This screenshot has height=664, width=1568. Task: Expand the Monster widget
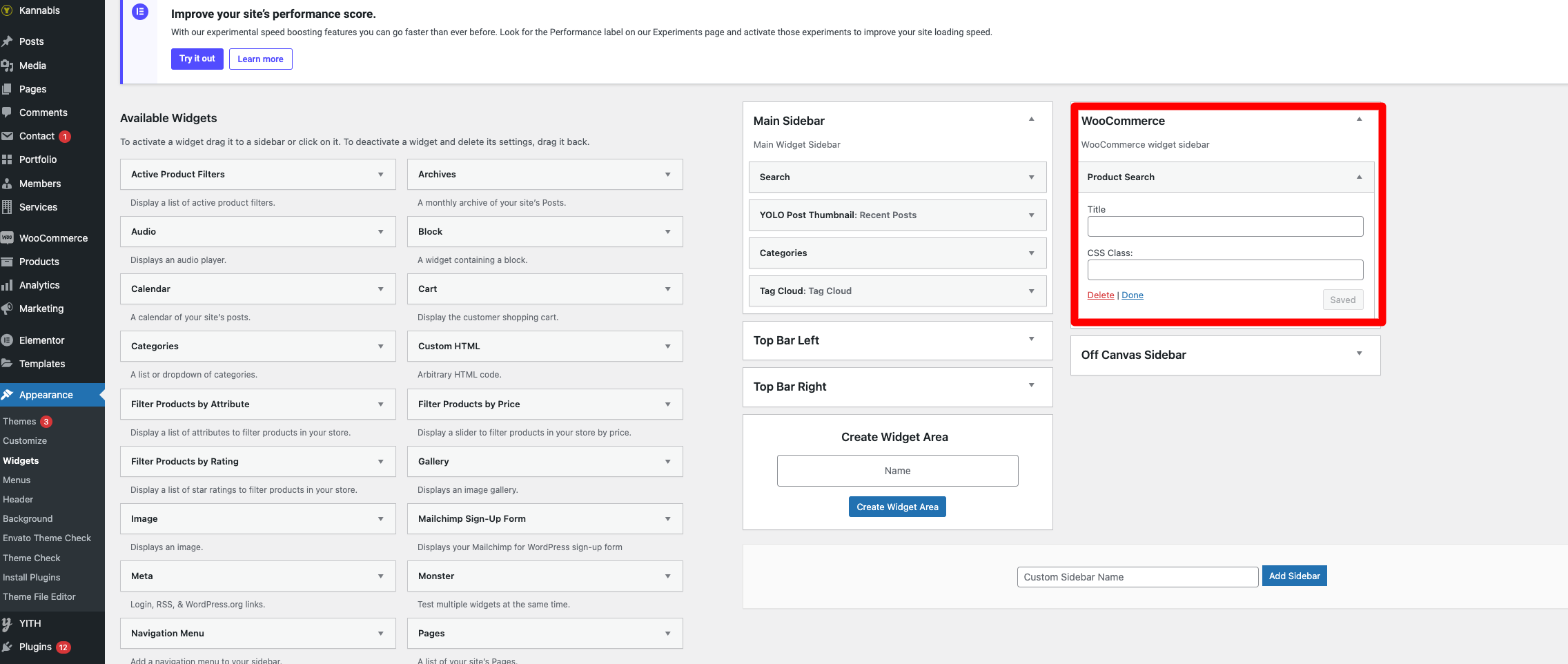(668, 576)
